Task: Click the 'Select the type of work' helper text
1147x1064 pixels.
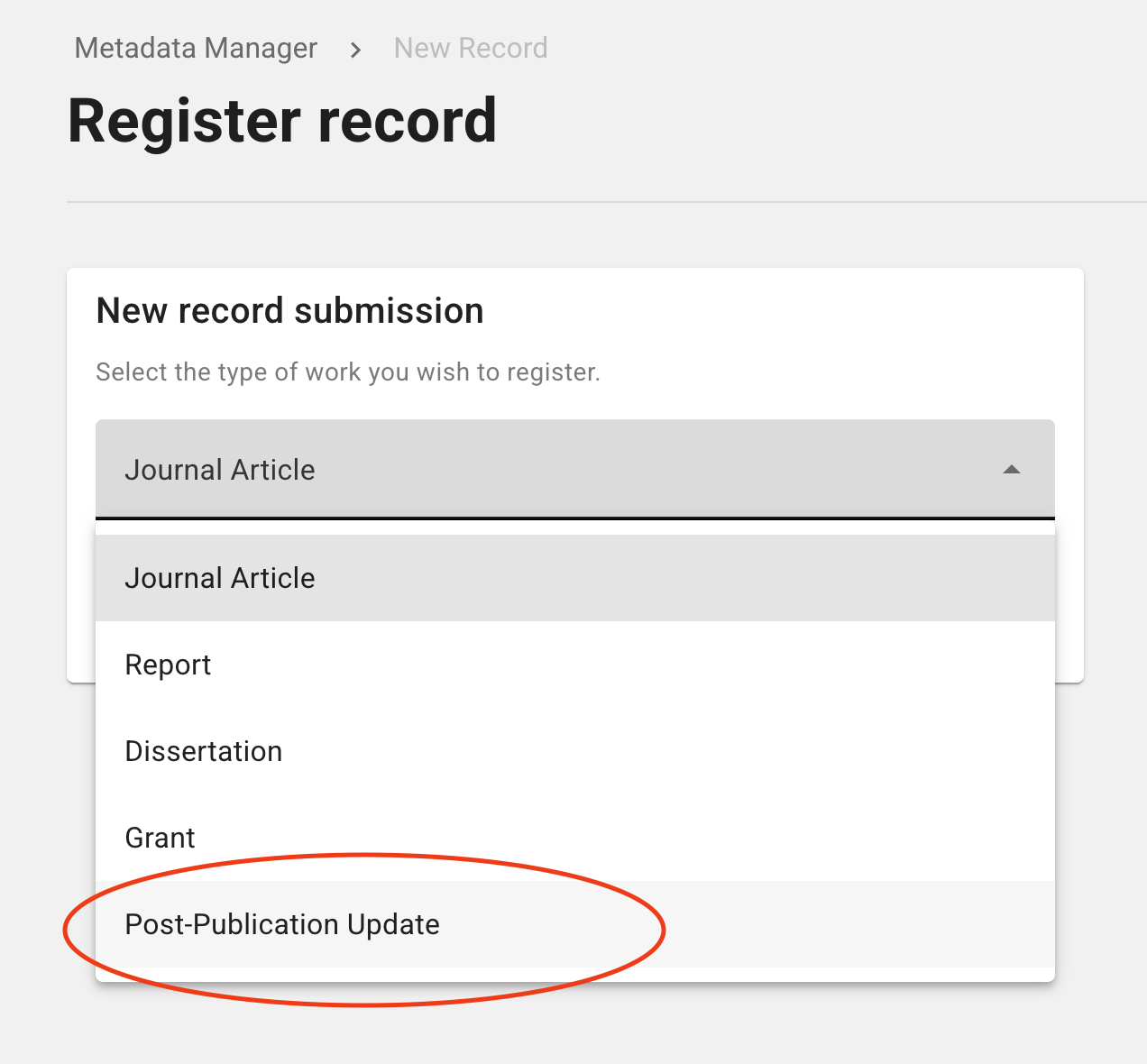Action: tap(348, 372)
